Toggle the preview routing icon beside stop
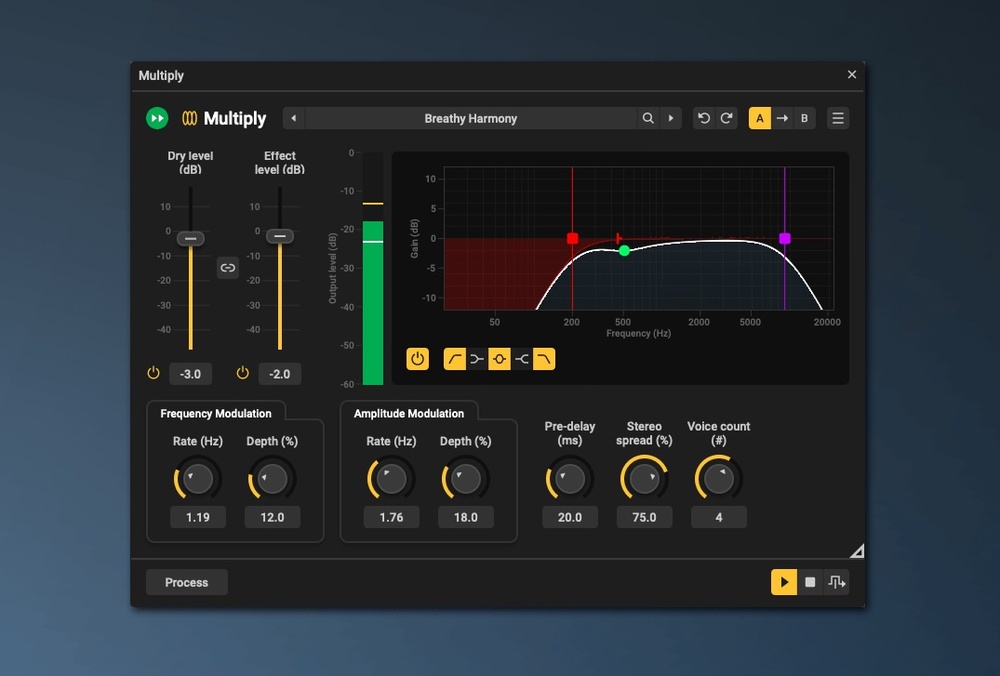 (x=836, y=582)
